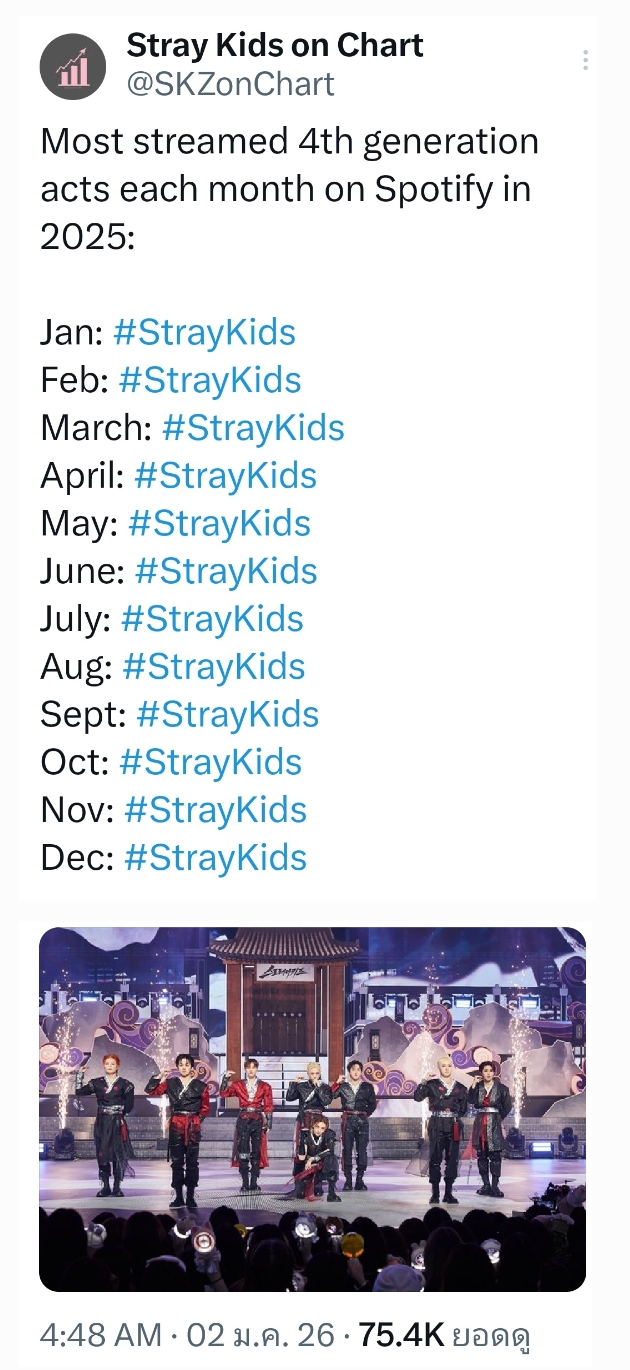Select the #StrayKids hashtag next to April
Viewport: 630px width, 1370px height.
click(225, 476)
